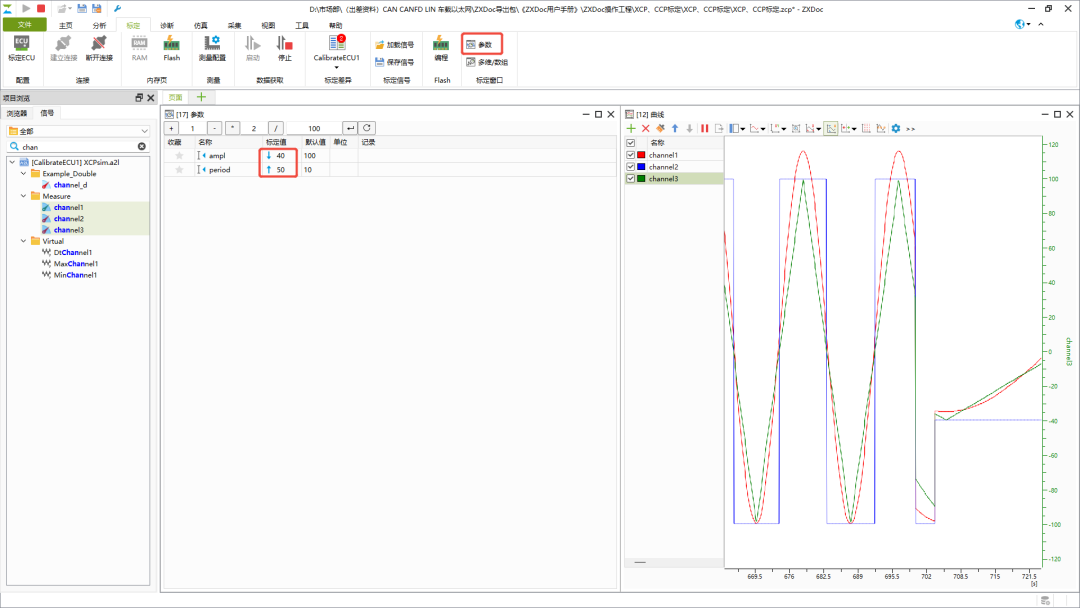Remove the signal with the red X icon
This screenshot has height=608, width=1080.
point(645,129)
